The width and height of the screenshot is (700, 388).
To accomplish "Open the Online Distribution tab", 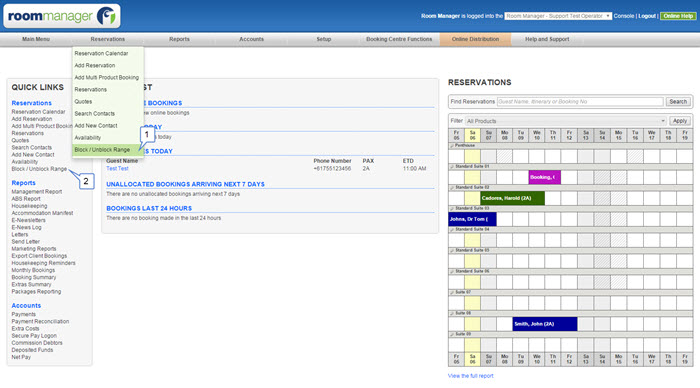I will coord(475,39).
